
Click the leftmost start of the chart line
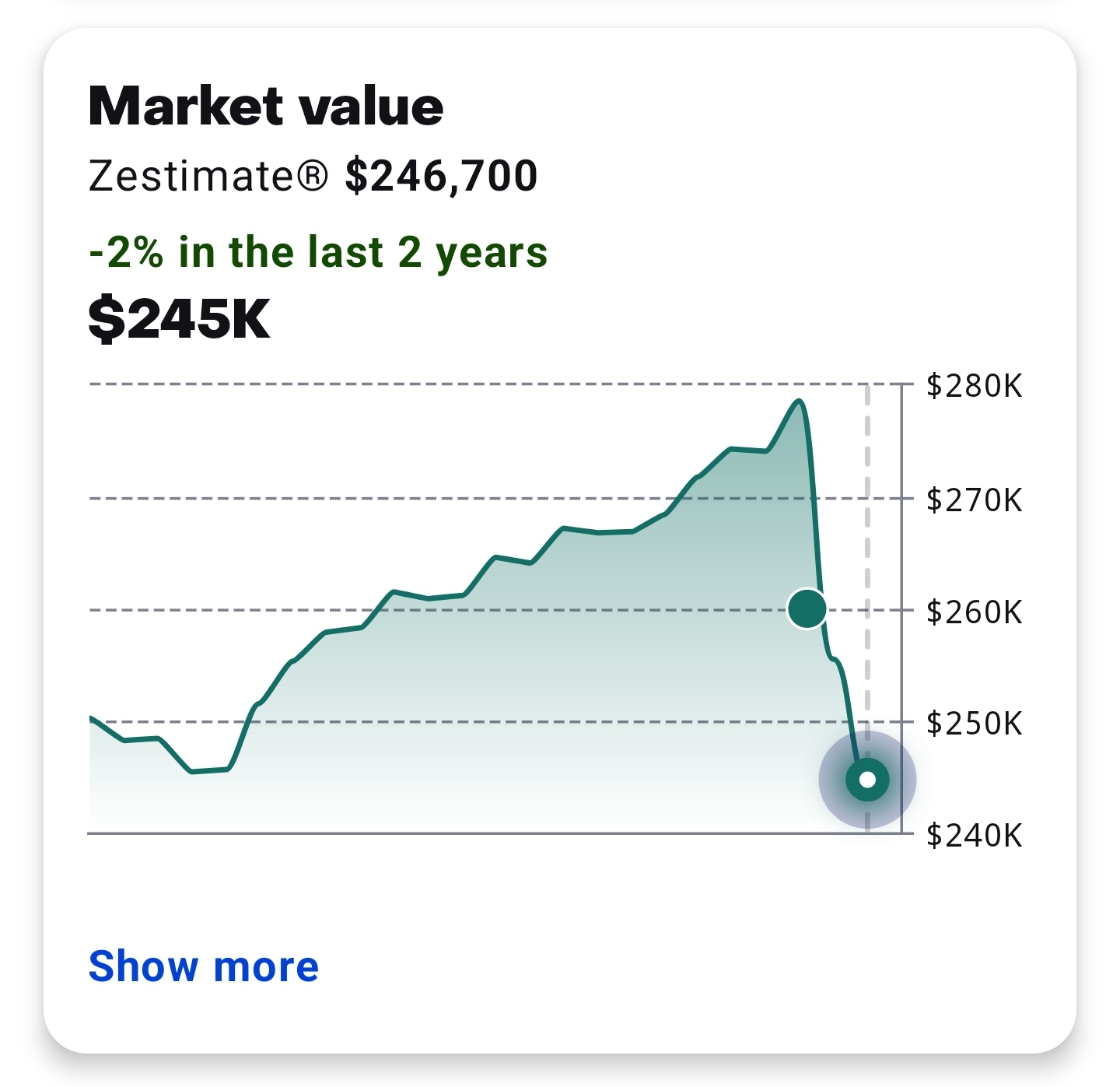pos(92,717)
